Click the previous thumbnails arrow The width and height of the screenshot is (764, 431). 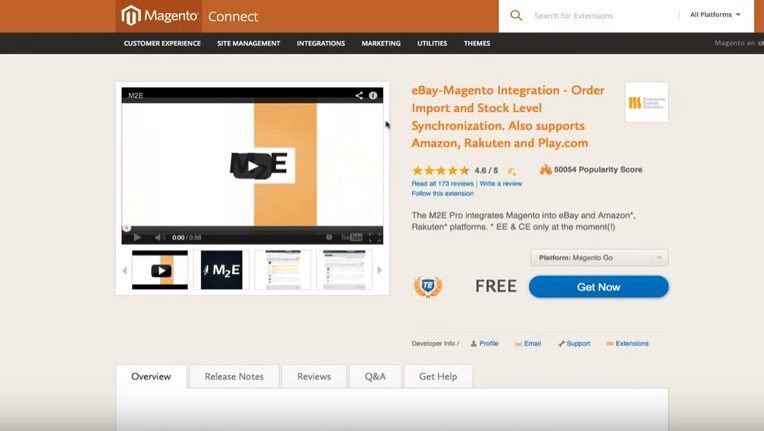(x=125, y=270)
